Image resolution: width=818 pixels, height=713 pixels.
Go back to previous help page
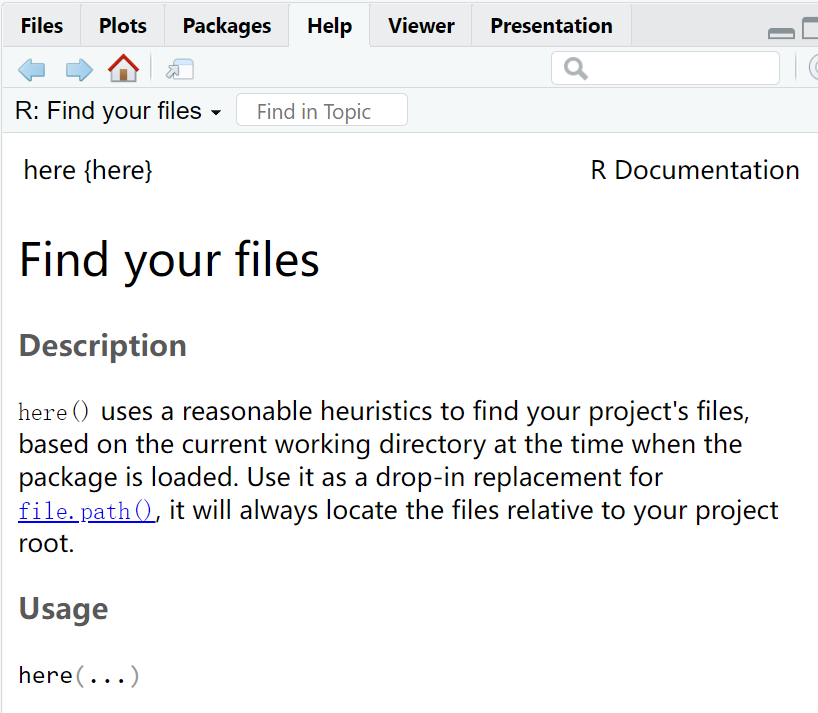(x=32, y=69)
